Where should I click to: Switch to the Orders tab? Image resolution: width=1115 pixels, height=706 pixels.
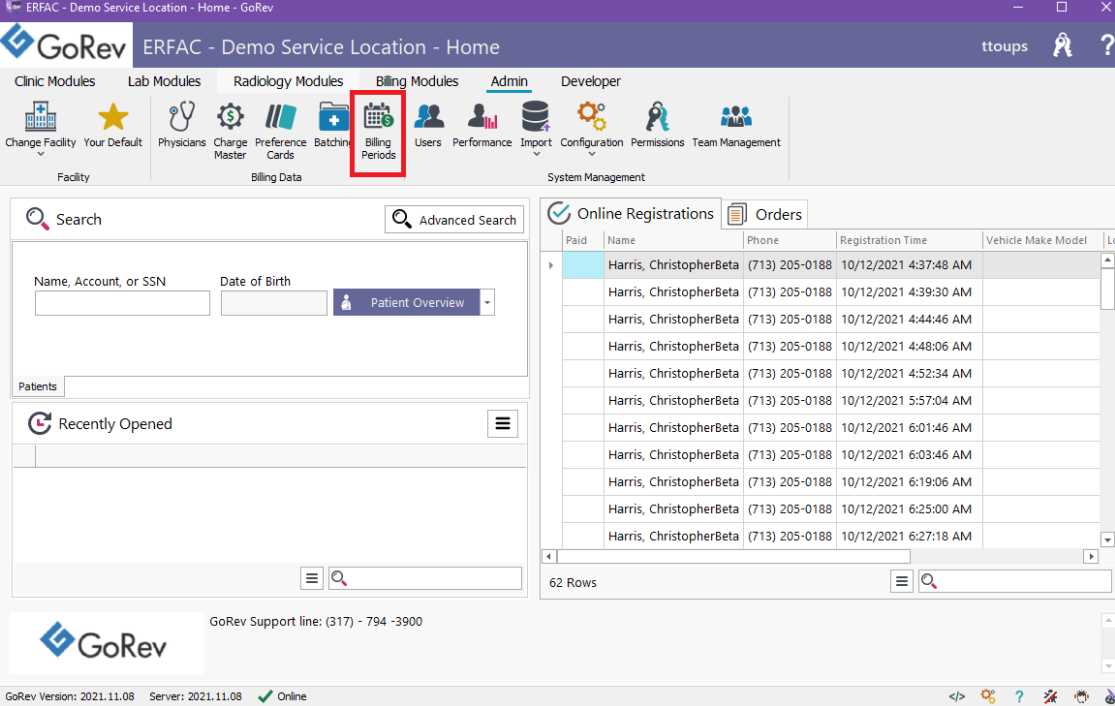click(x=765, y=214)
